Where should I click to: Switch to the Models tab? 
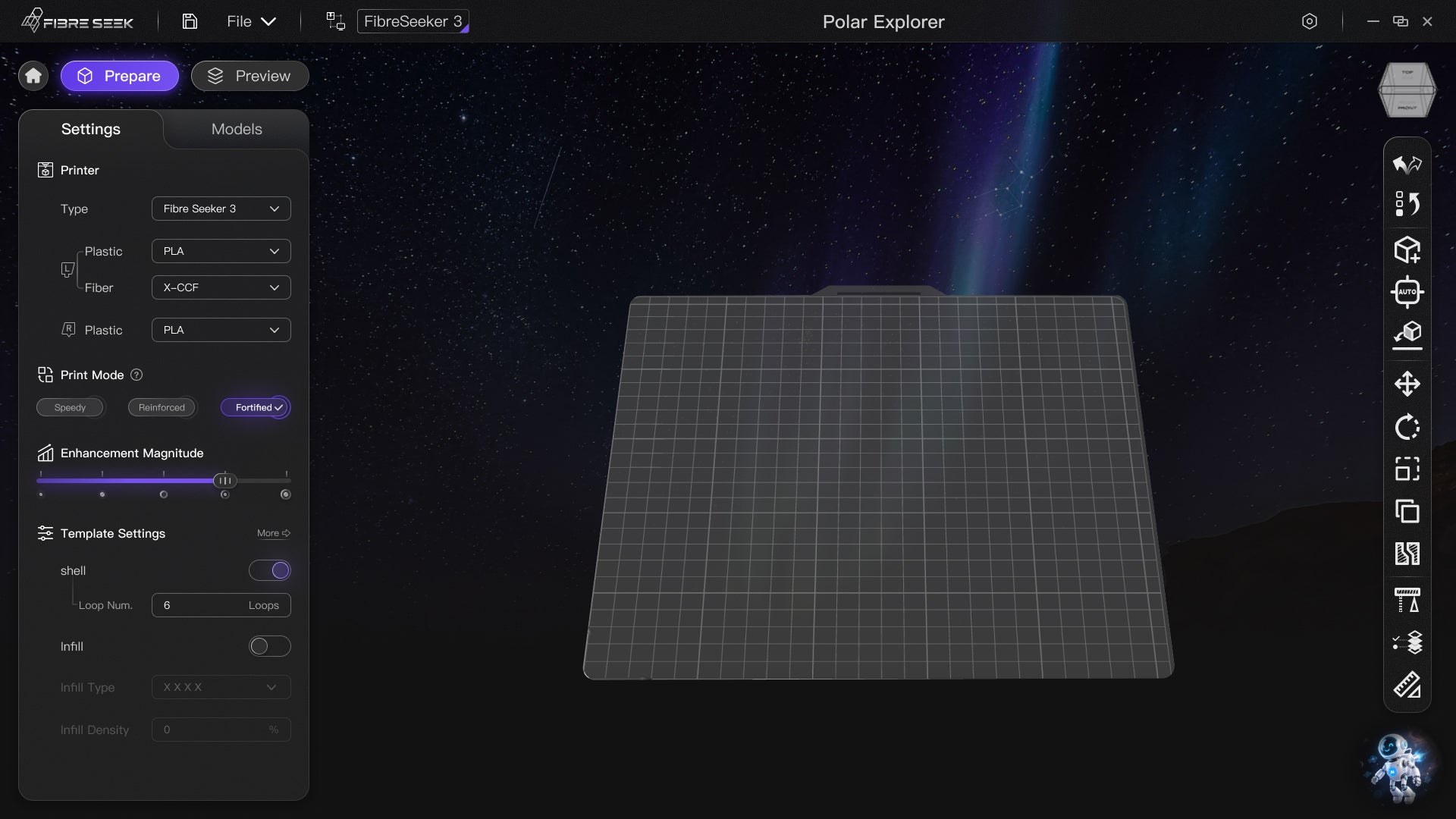[237, 129]
